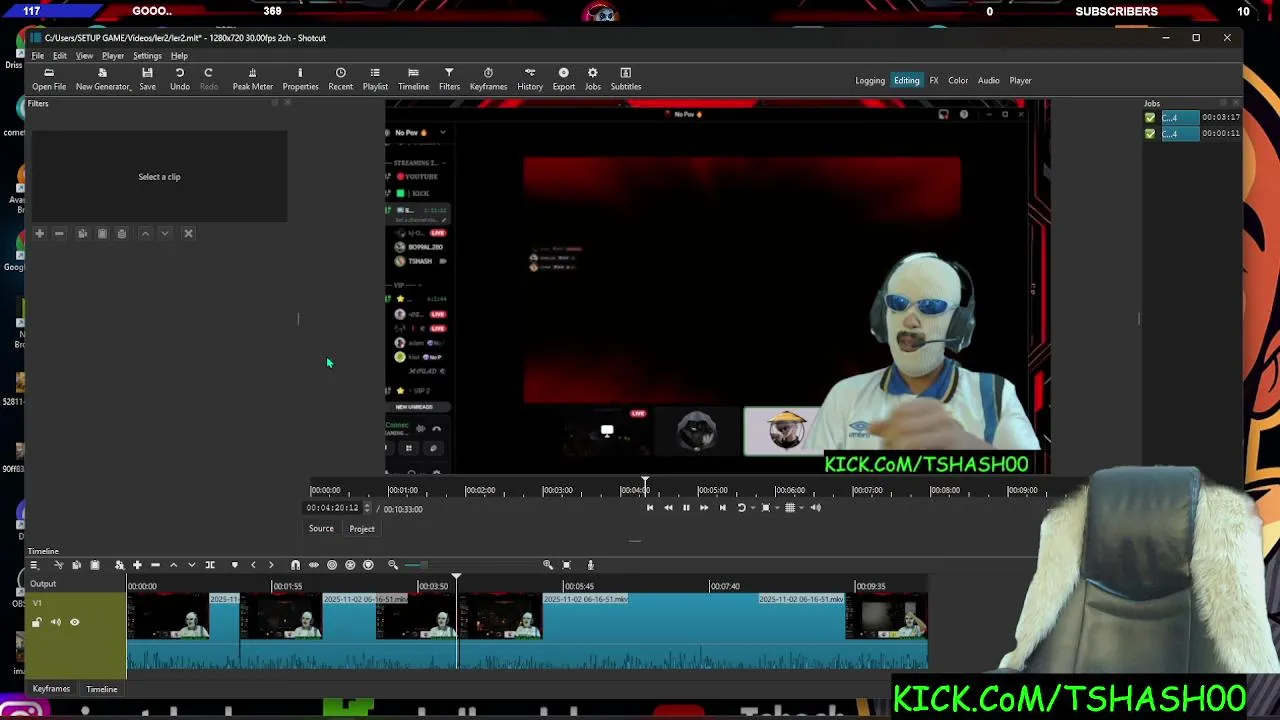Zoom out the timeline with the magnifier minus
Image resolution: width=1280 pixels, height=720 pixels.
point(393,565)
